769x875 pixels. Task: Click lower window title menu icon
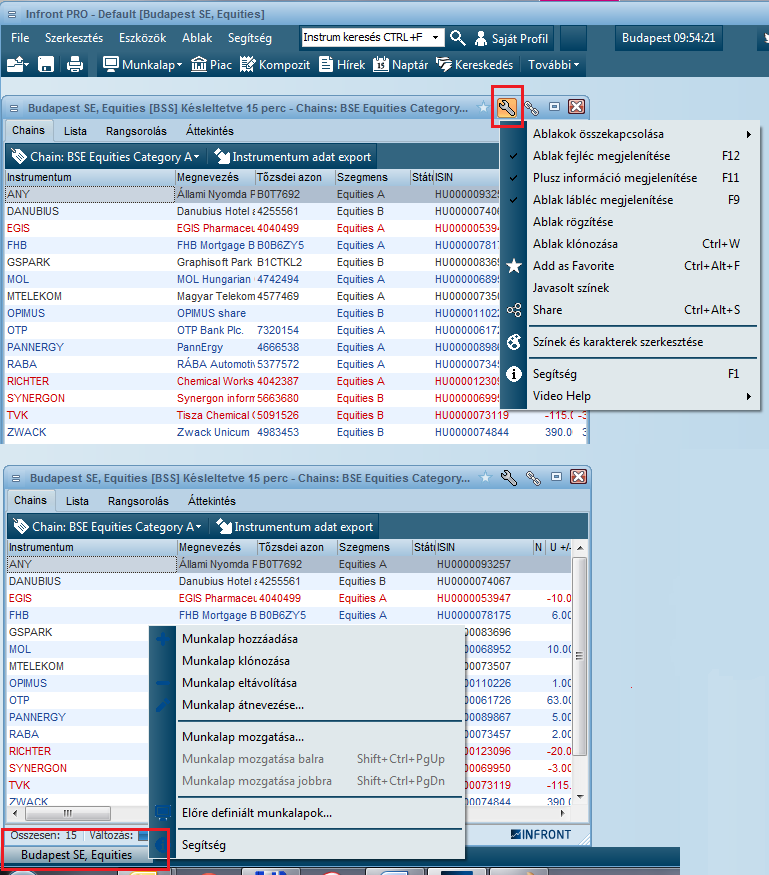pyautogui.click(x=16, y=478)
